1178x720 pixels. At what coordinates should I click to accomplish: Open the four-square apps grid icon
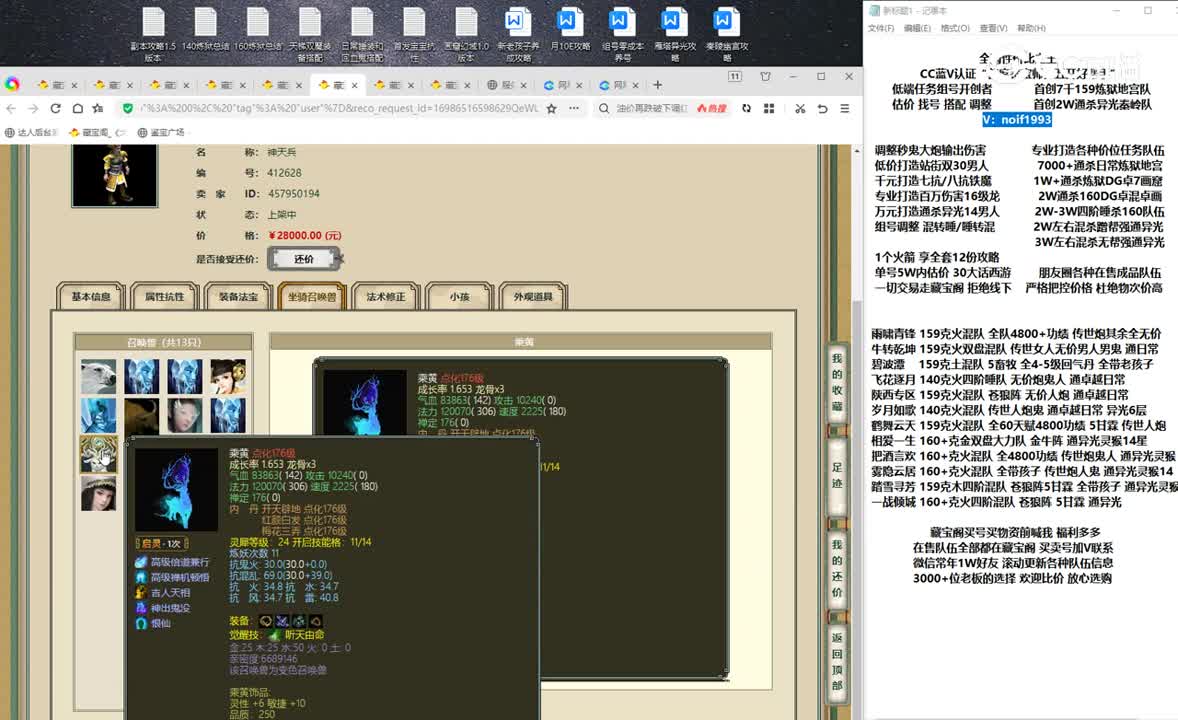[769, 108]
